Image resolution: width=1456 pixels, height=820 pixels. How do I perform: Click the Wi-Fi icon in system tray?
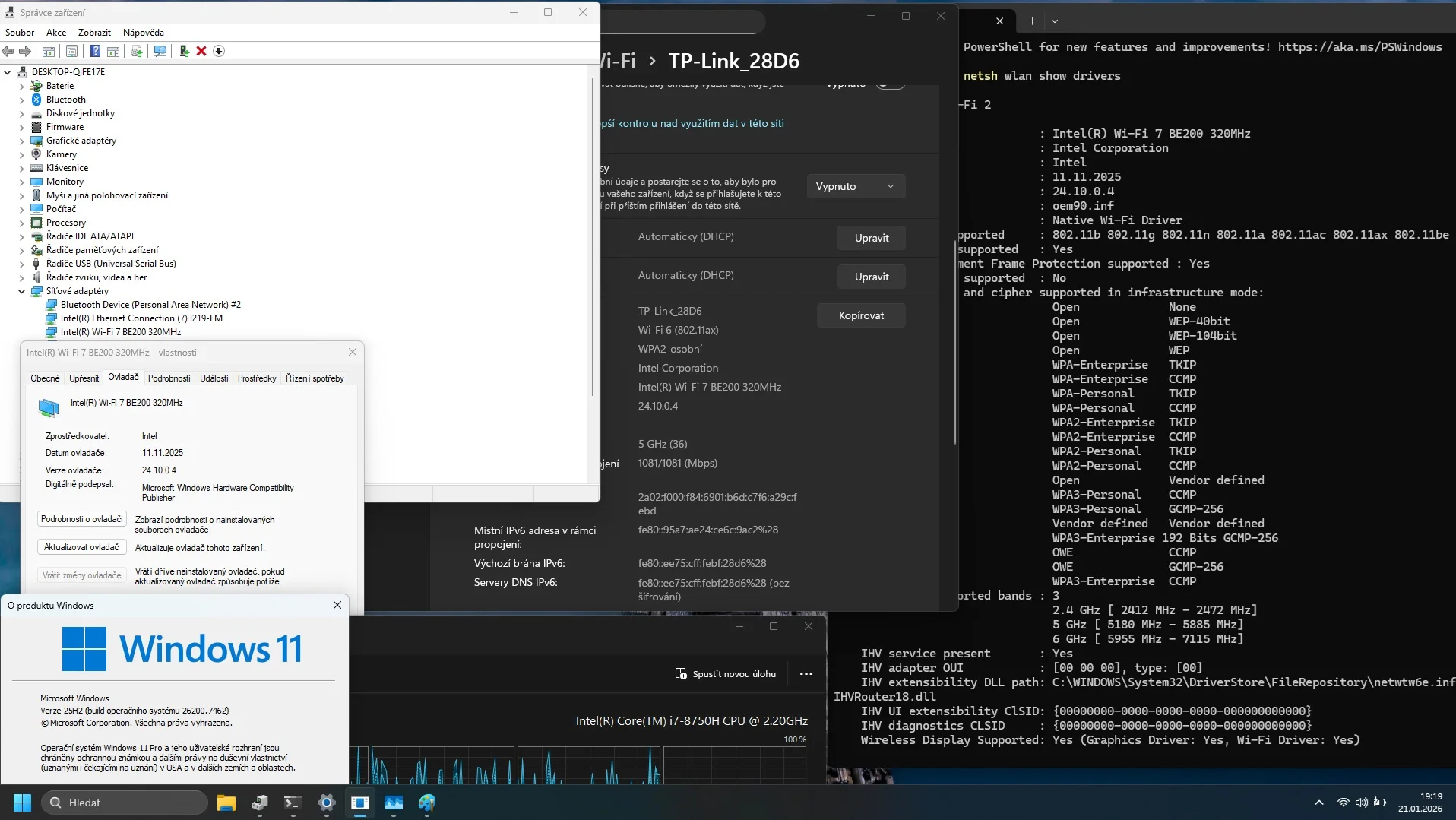tap(1344, 803)
